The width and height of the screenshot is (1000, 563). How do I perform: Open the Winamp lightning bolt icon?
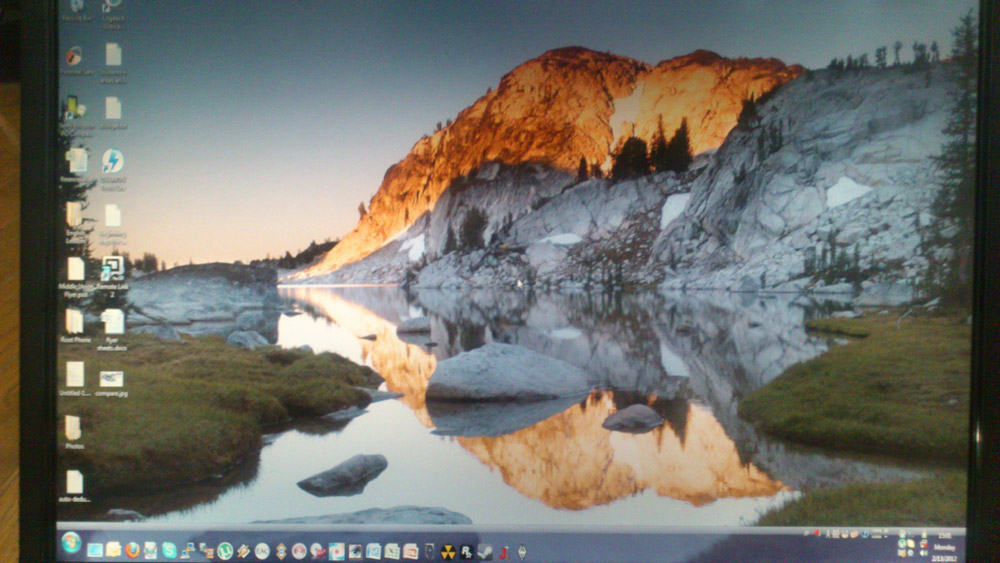(x=243, y=551)
